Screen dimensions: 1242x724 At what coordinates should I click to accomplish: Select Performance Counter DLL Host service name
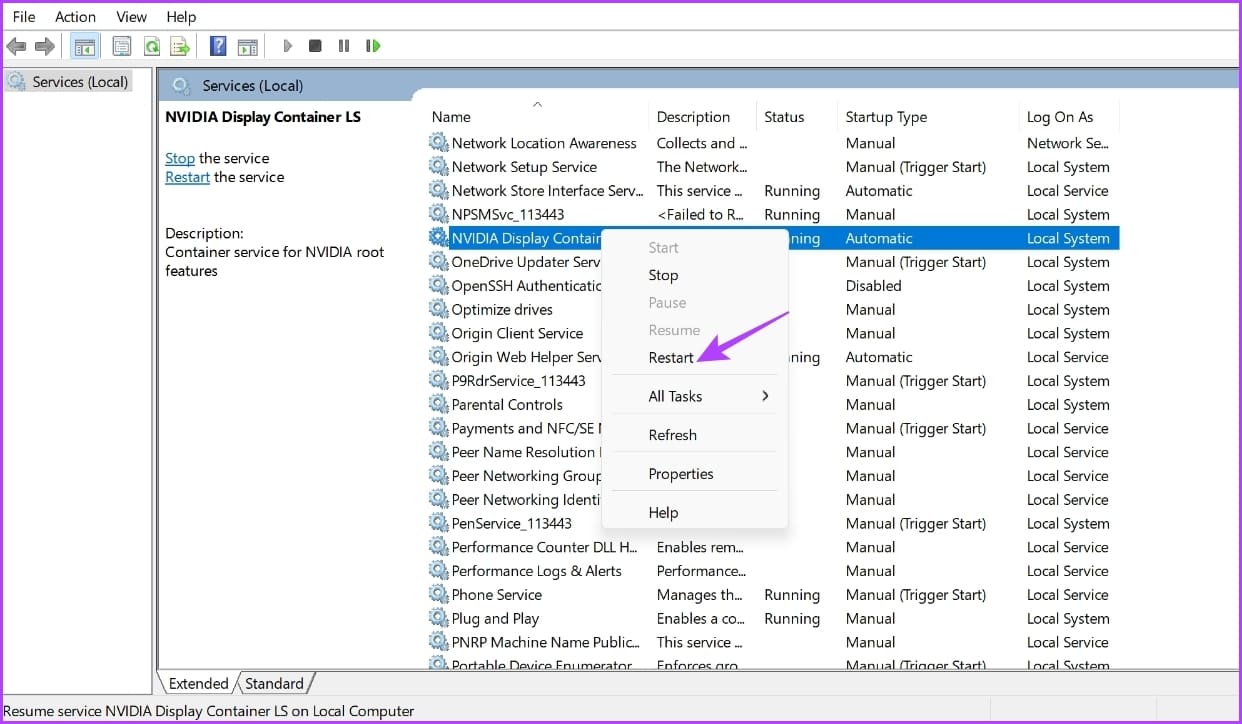(544, 547)
